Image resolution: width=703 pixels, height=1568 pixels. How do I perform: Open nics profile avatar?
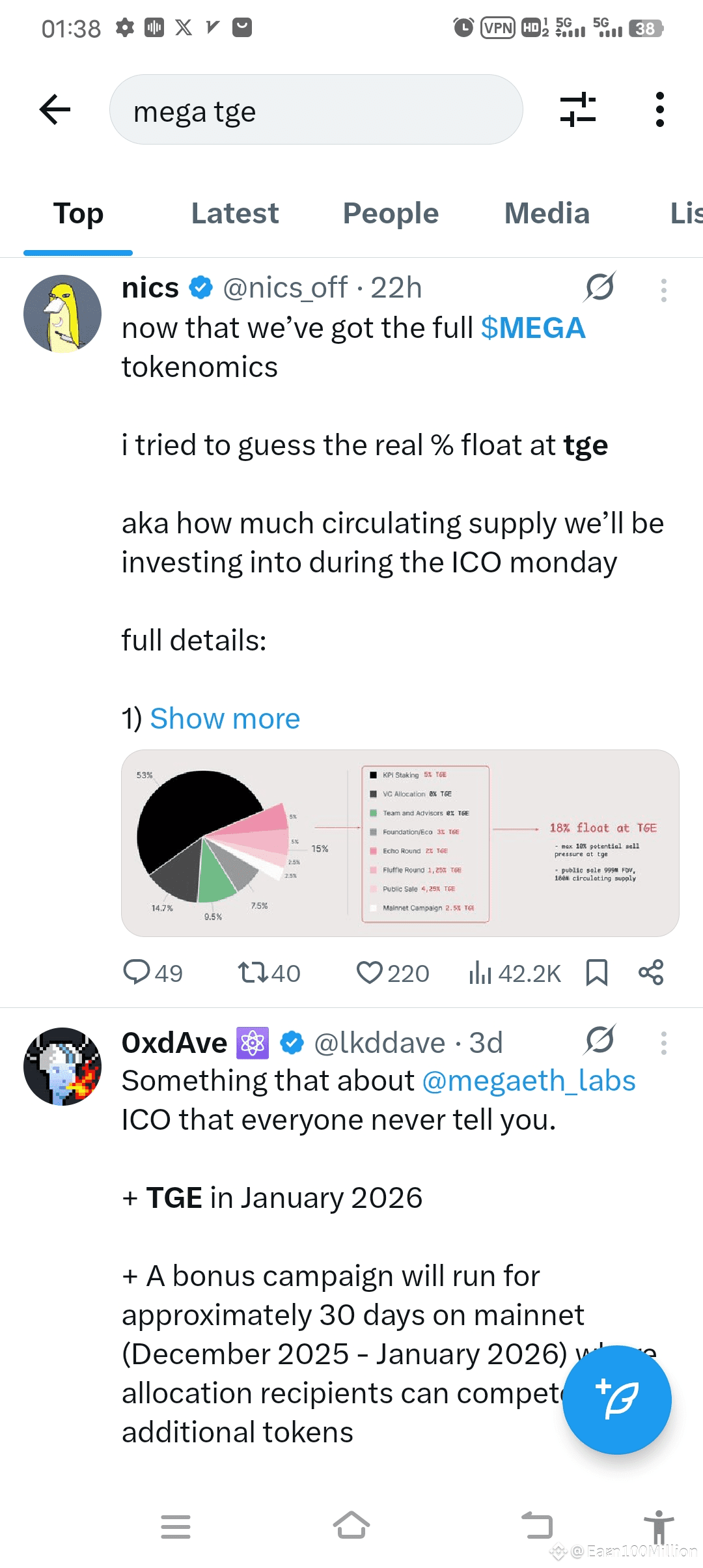[x=62, y=314]
